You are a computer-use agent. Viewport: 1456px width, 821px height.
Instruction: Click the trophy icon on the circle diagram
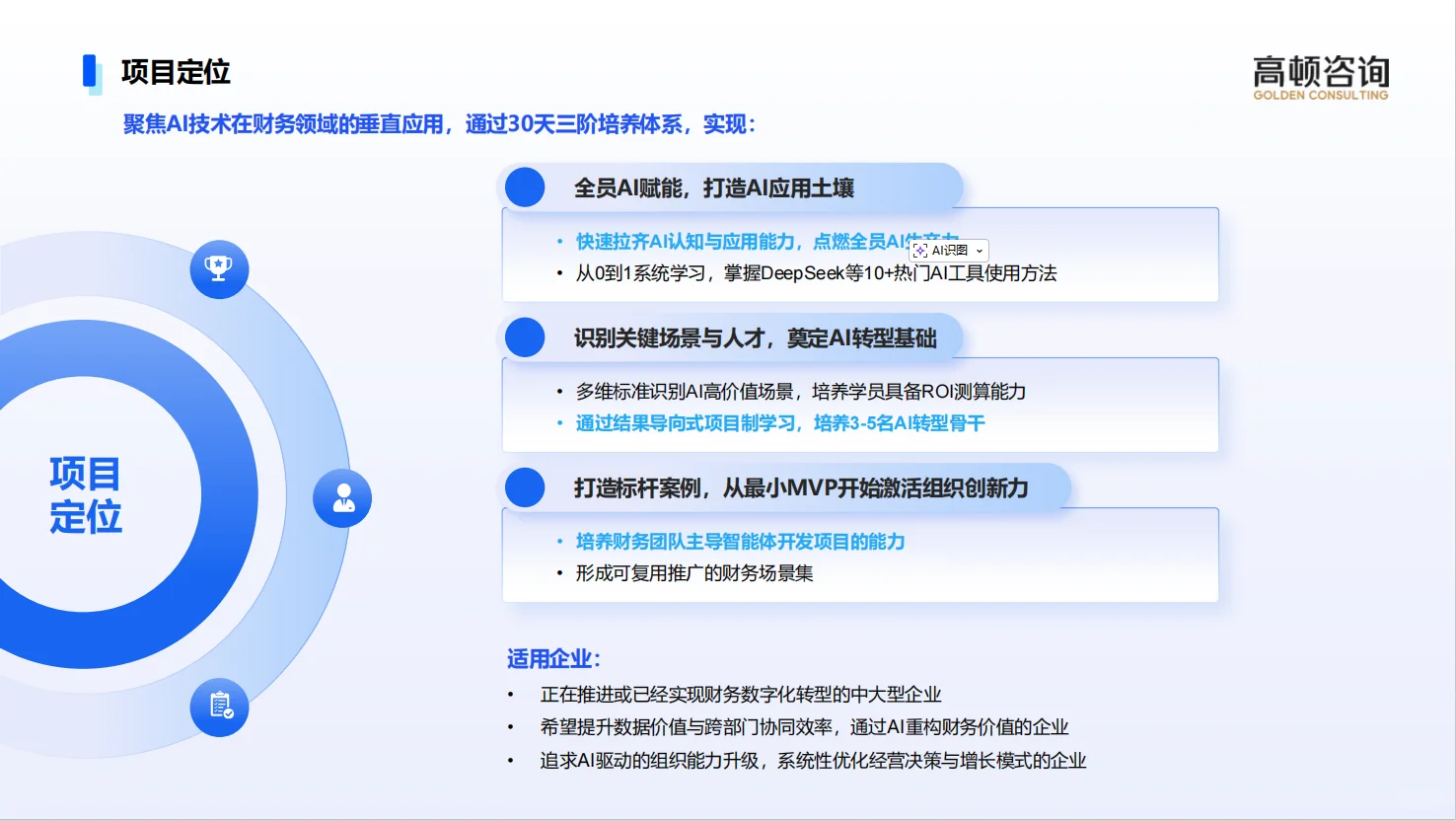click(218, 268)
